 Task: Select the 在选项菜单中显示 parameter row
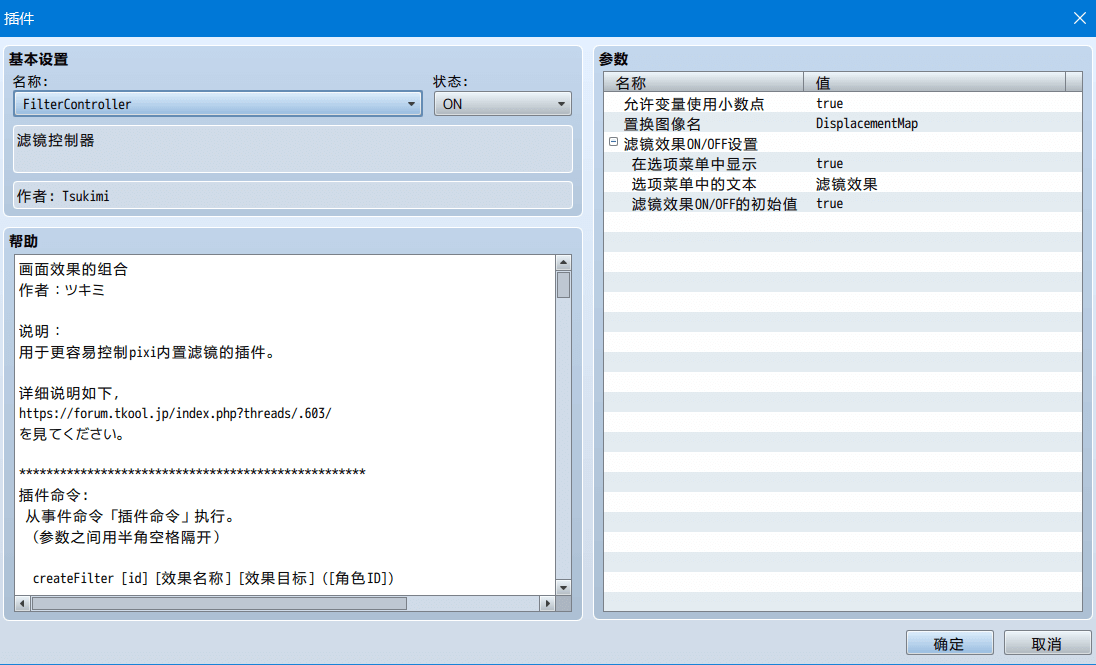coord(842,164)
